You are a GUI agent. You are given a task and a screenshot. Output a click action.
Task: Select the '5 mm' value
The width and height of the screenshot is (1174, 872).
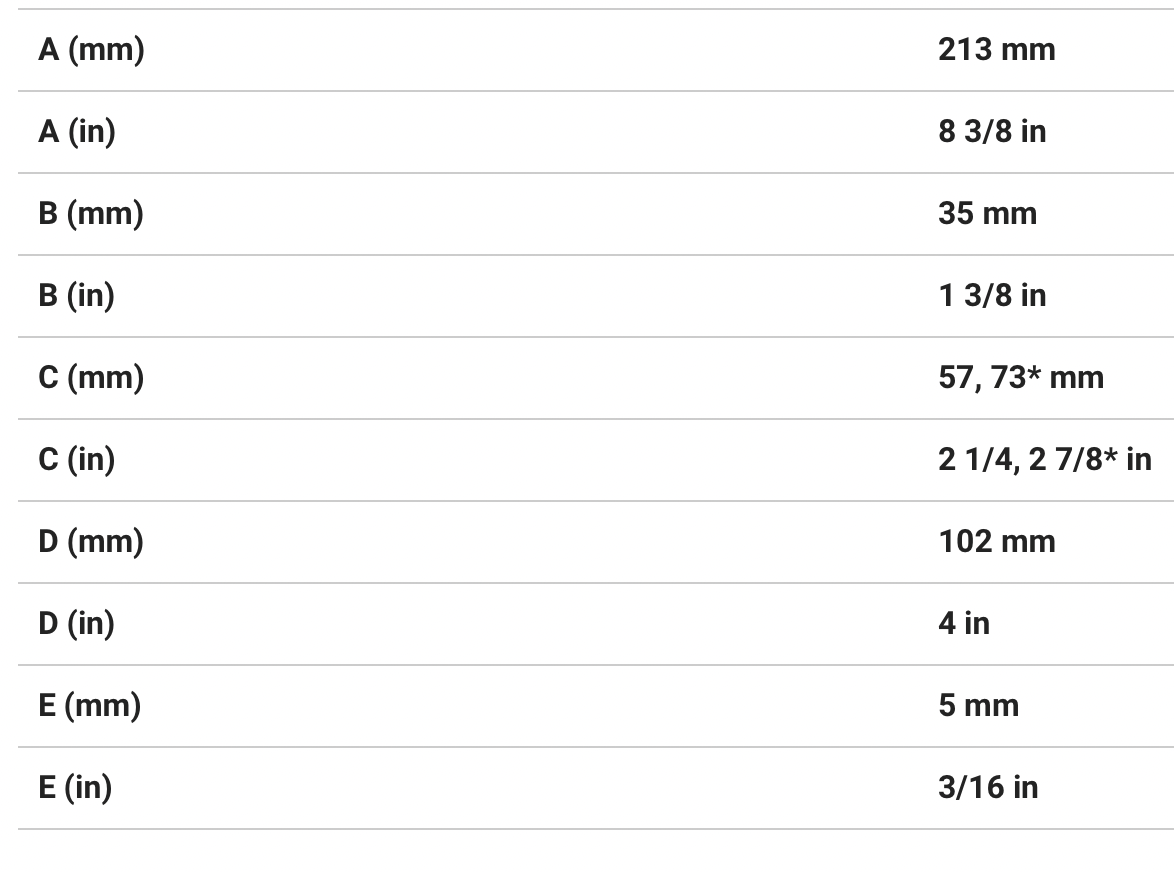[x=978, y=706]
